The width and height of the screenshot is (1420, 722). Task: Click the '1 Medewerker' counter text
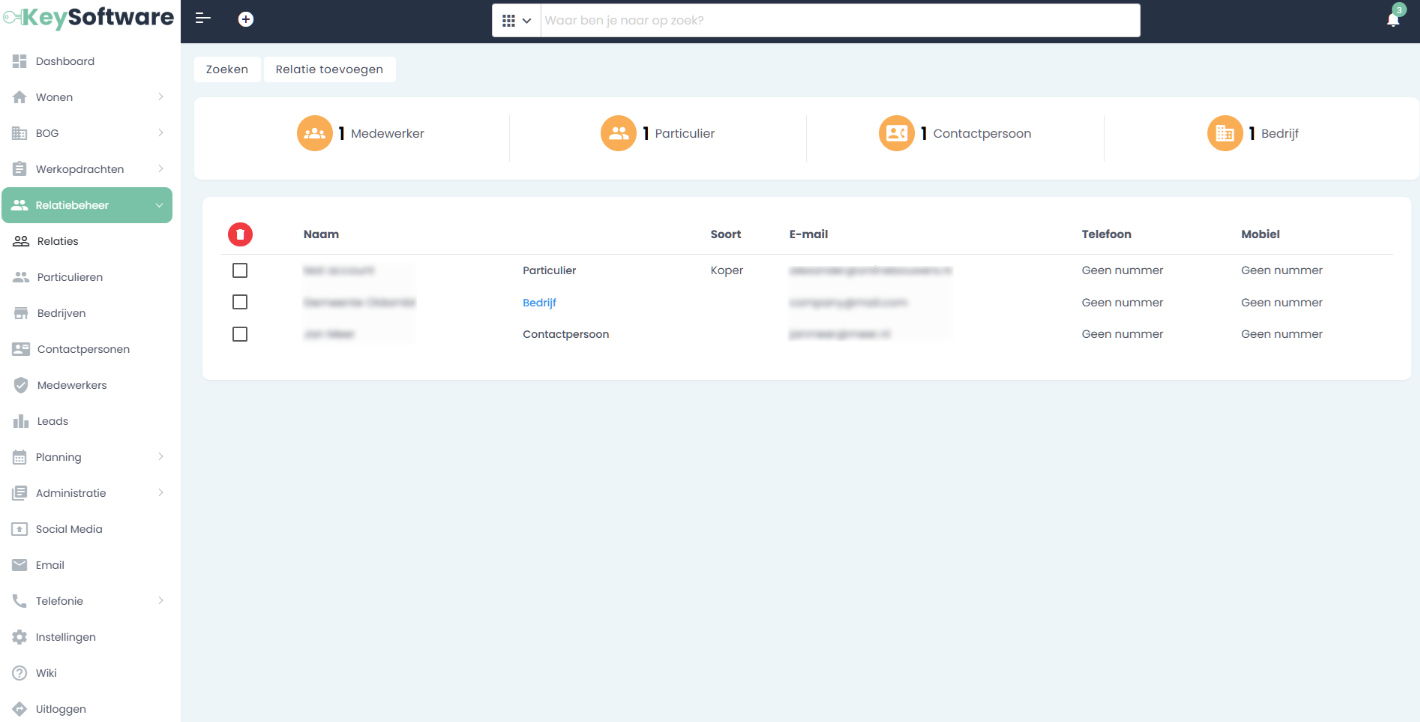(x=381, y=133)
